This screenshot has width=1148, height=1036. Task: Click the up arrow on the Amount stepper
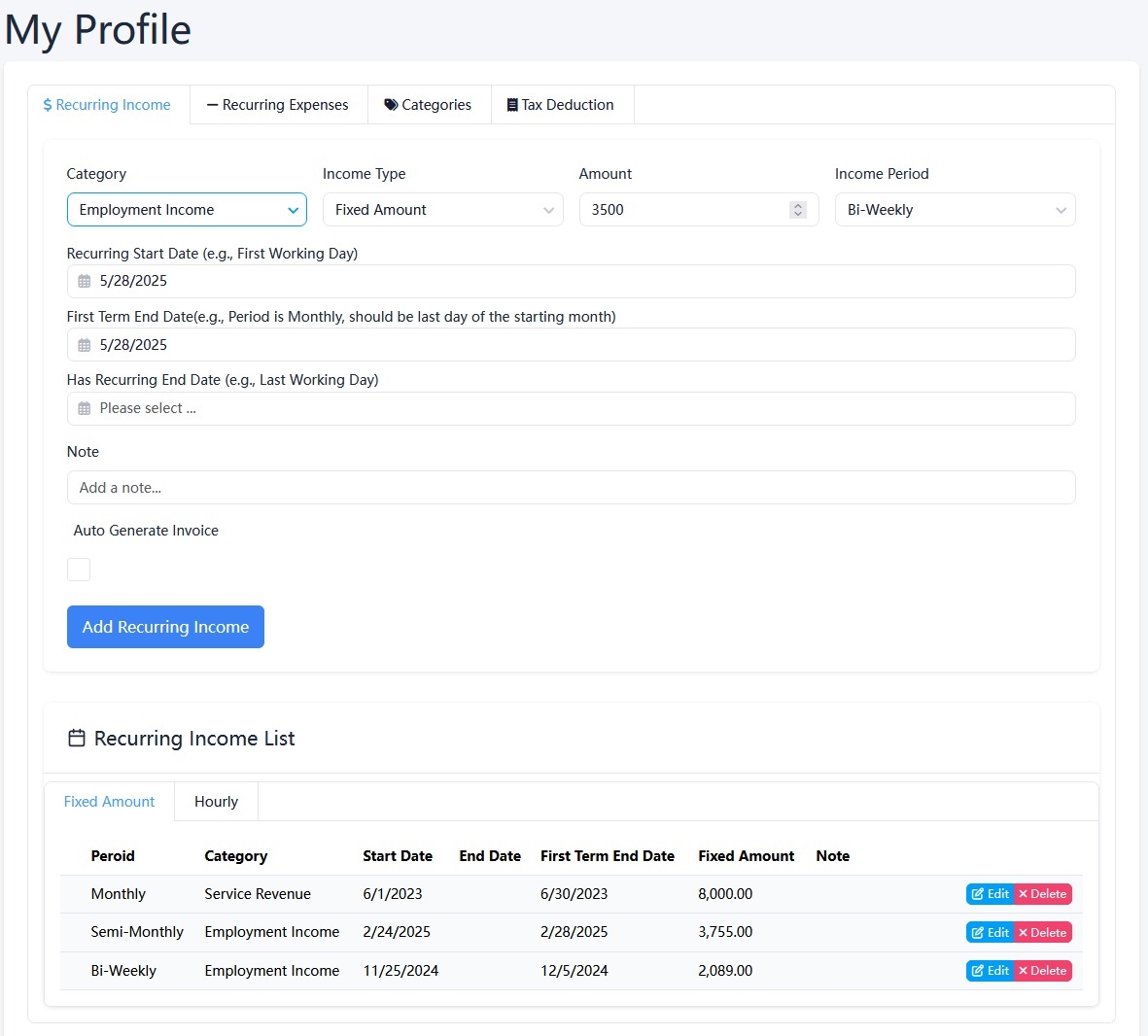[x=797, y=204]
